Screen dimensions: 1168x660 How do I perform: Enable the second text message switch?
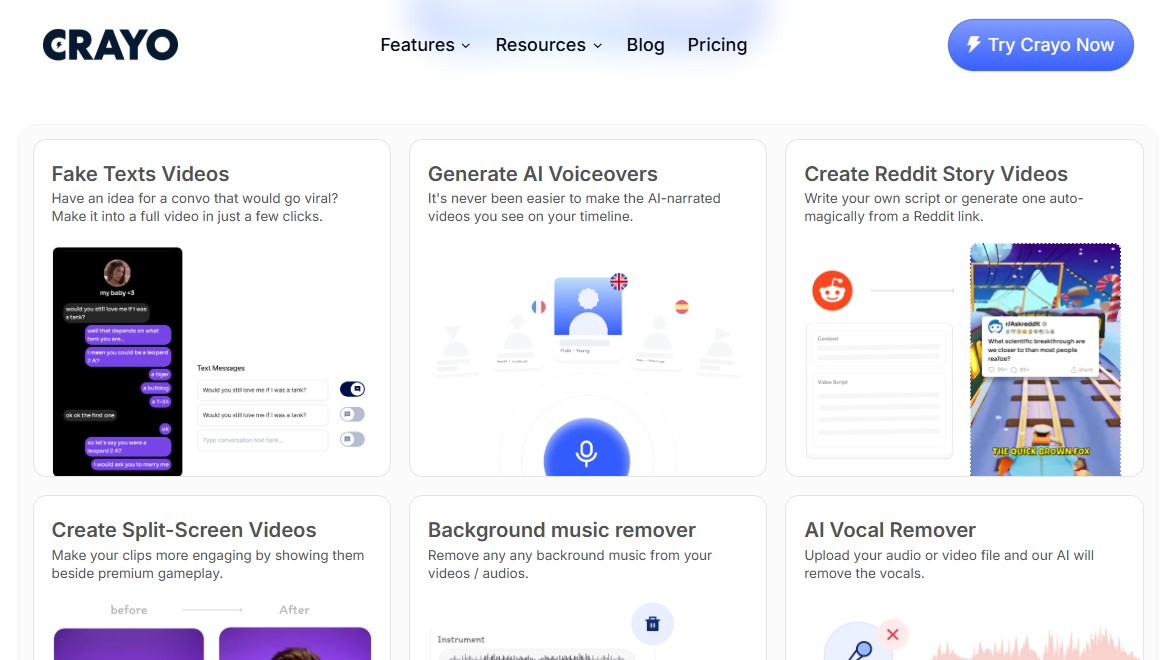pos(352,414)
